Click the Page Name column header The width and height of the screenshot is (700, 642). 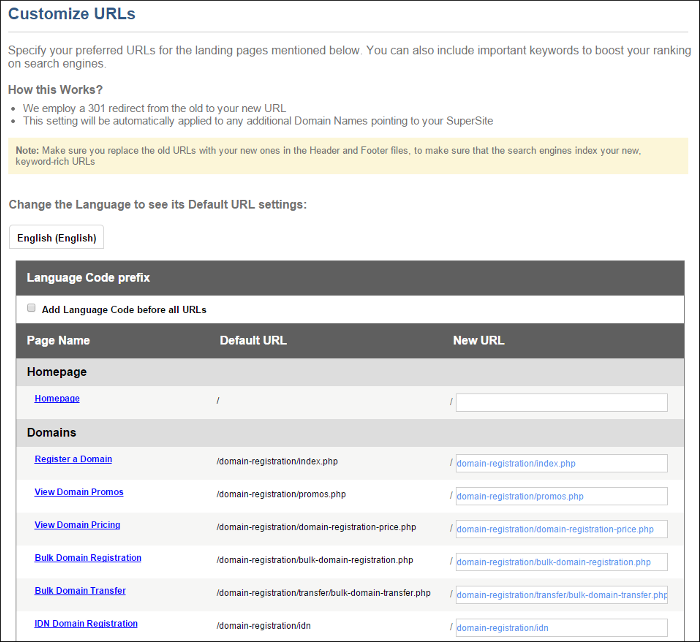coord(58,340)
